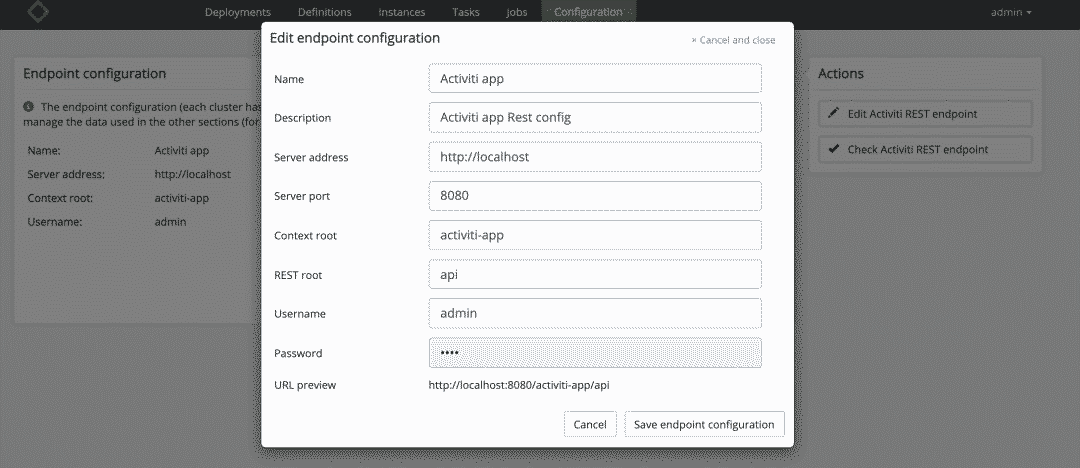Click the REST root label

tap(298, 275)
